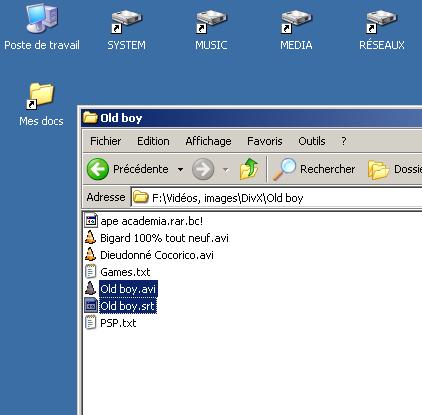The width and height of the screenshot is (422, 415).
Task: Click the green Précédente back arrow
Action: coord(98,169)
